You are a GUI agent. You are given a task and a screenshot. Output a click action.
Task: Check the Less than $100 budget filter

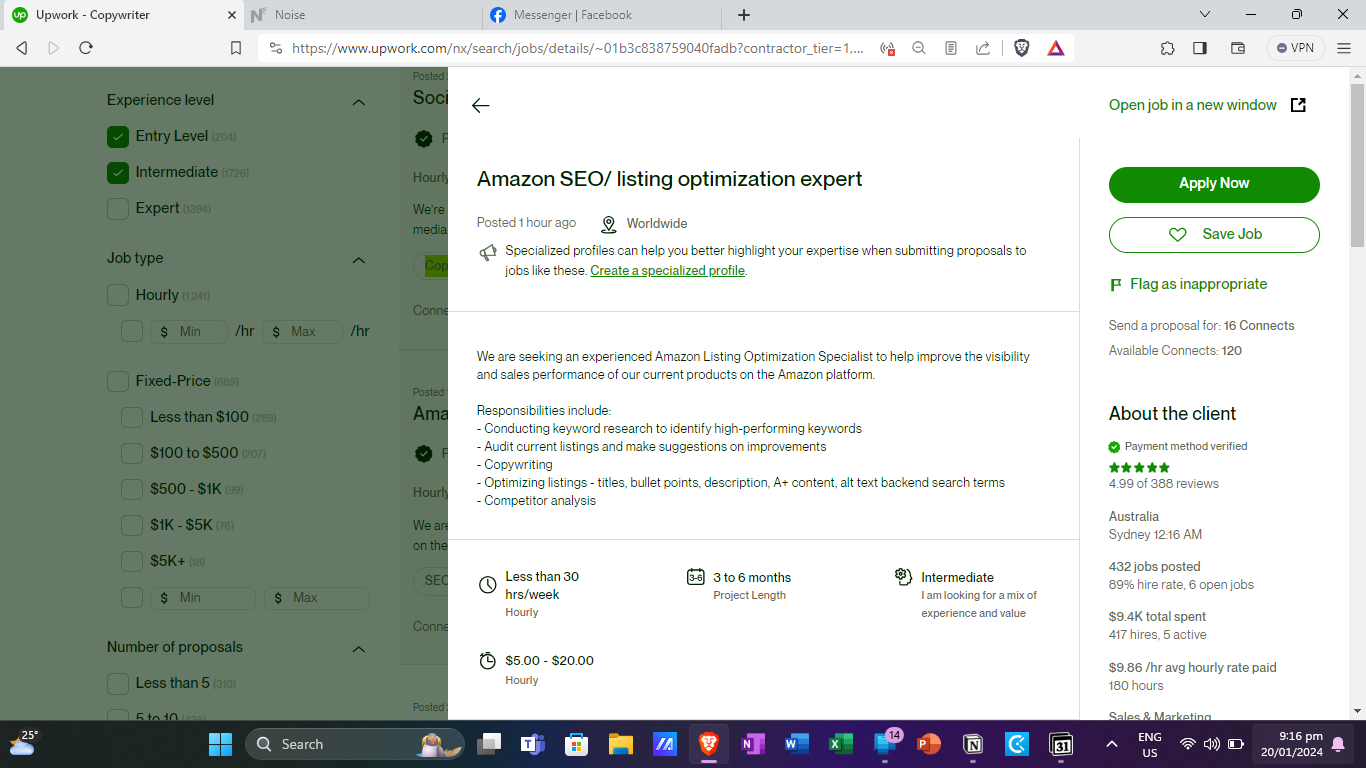pyautogui.click(x=132, y=418)
